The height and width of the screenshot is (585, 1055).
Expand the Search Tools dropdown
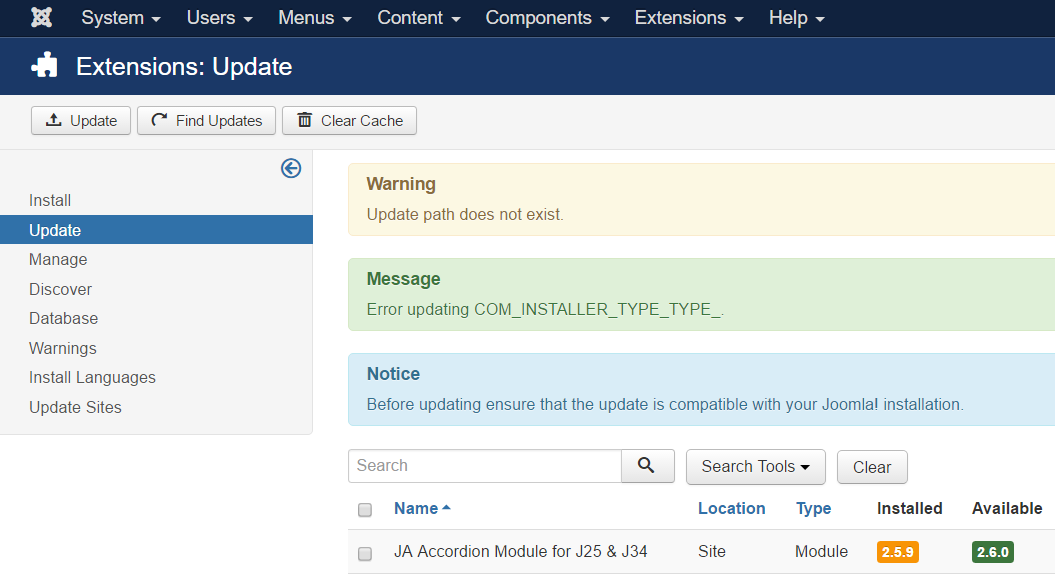(x=755, y=467)
